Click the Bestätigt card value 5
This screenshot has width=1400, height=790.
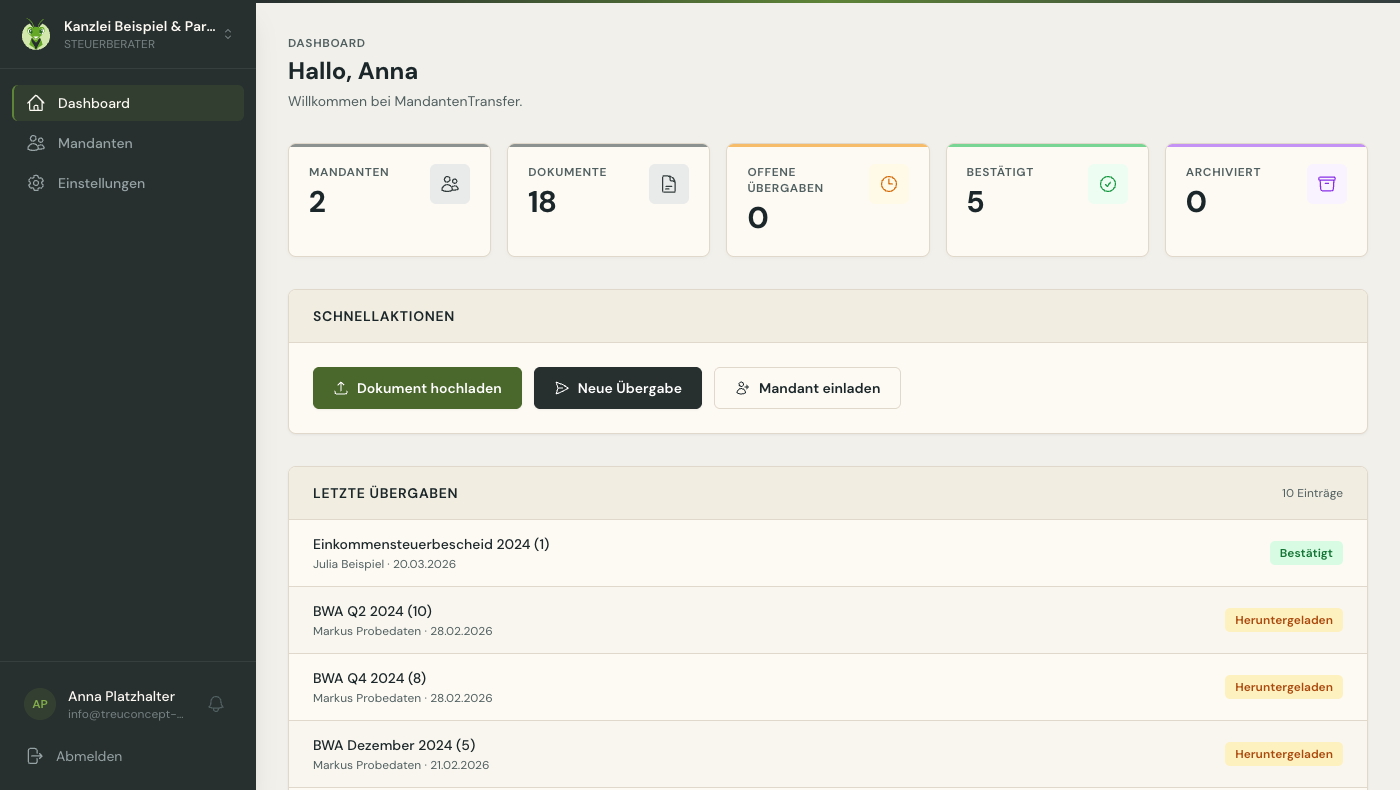(975, 202)
